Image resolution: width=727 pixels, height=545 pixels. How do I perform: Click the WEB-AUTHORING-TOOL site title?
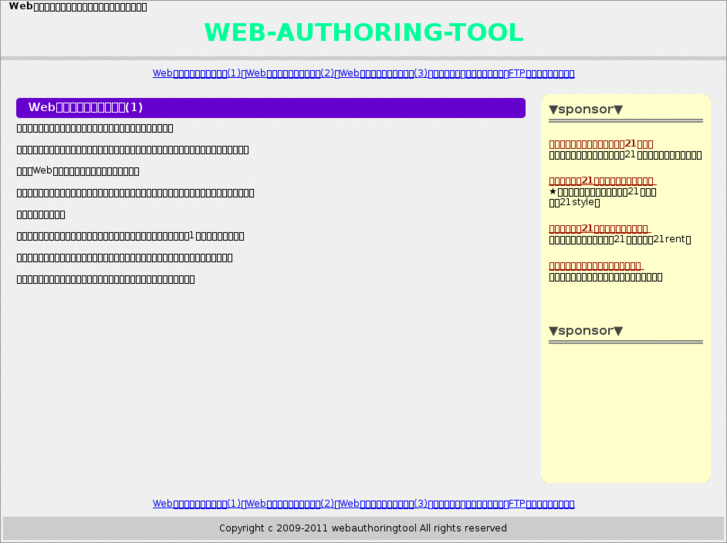pos(364,32)
